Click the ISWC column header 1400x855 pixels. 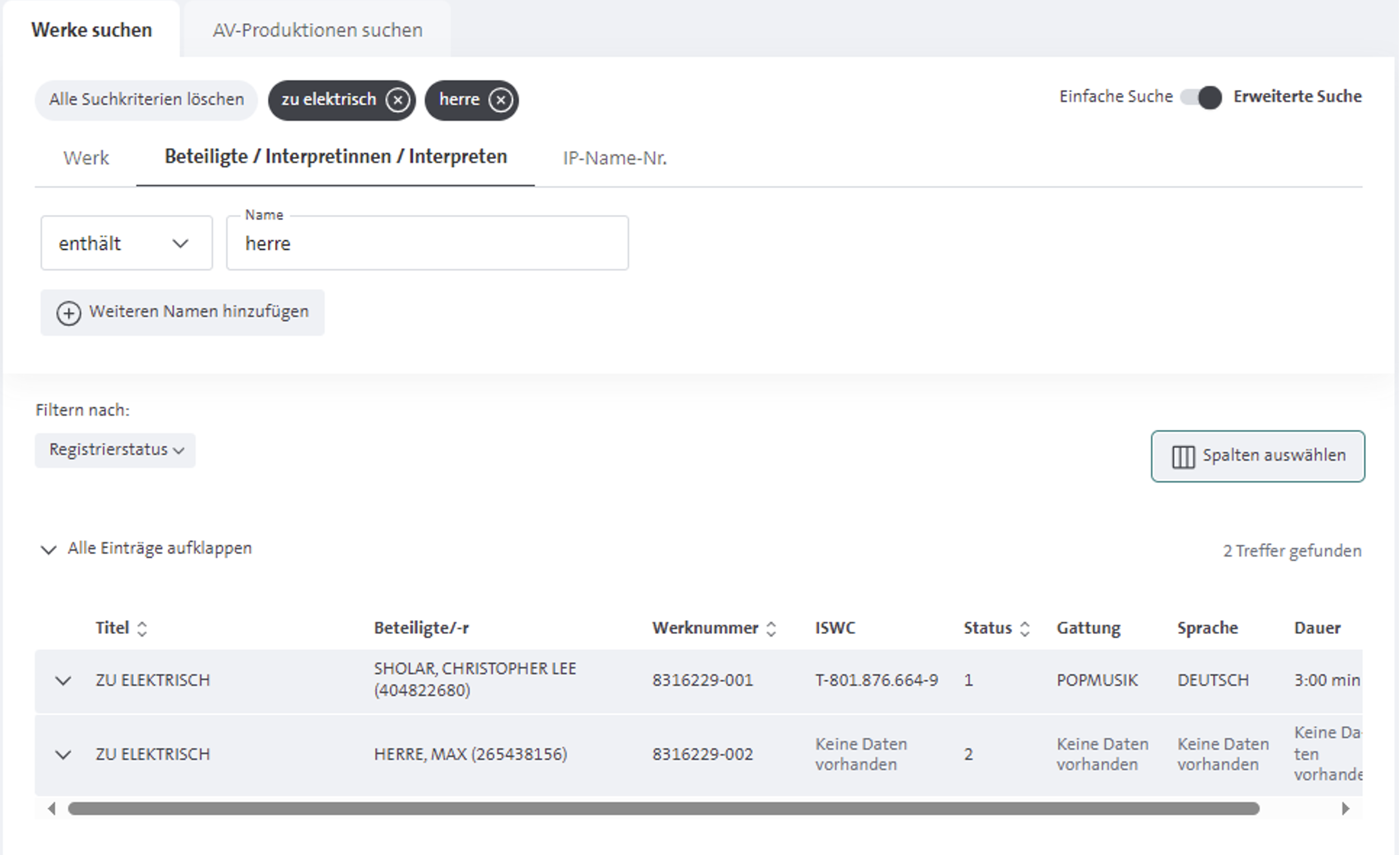tap(835, 628)
